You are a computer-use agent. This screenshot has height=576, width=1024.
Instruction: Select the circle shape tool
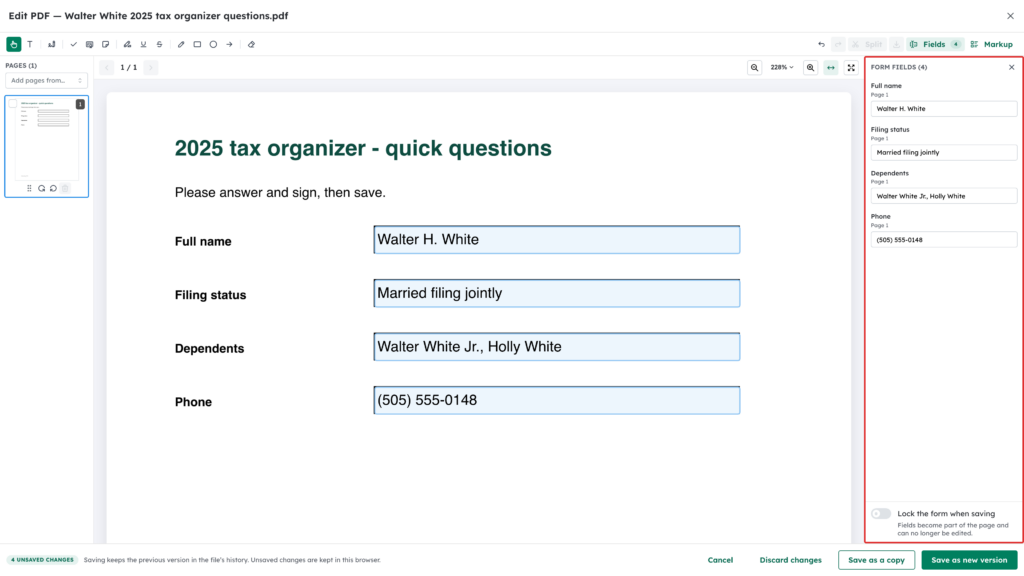click(213, 44)
